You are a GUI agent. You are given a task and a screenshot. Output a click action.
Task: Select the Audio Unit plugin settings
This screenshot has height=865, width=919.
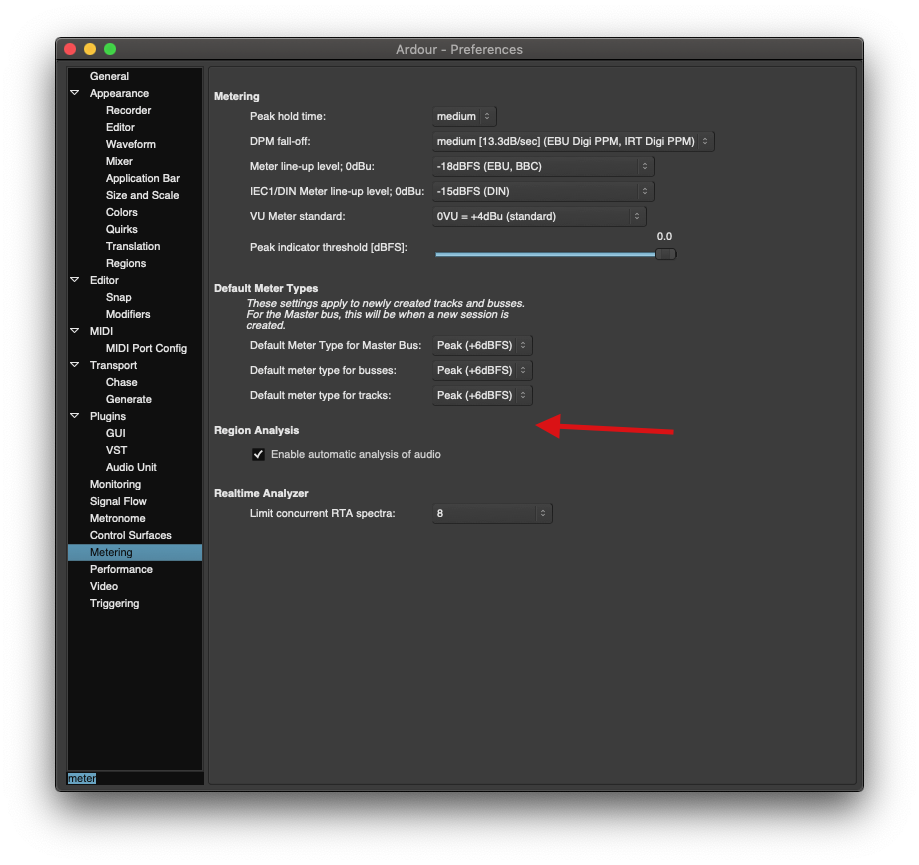131,467
